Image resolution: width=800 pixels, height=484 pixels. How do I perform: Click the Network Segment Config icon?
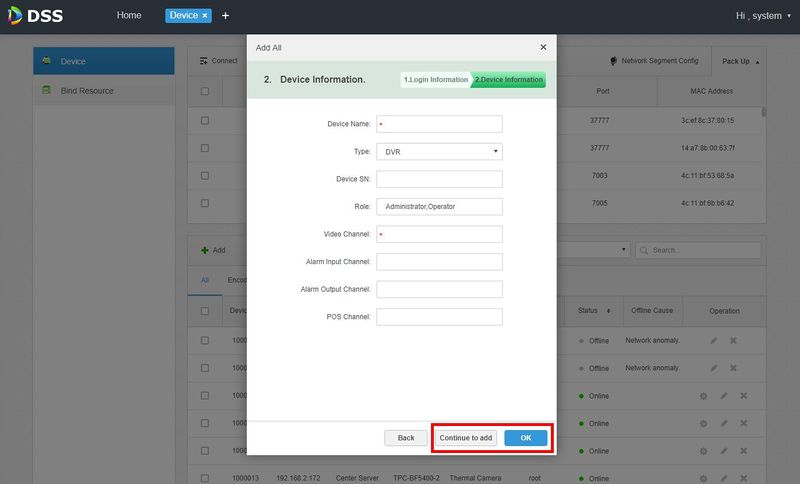tap(613, 61)
